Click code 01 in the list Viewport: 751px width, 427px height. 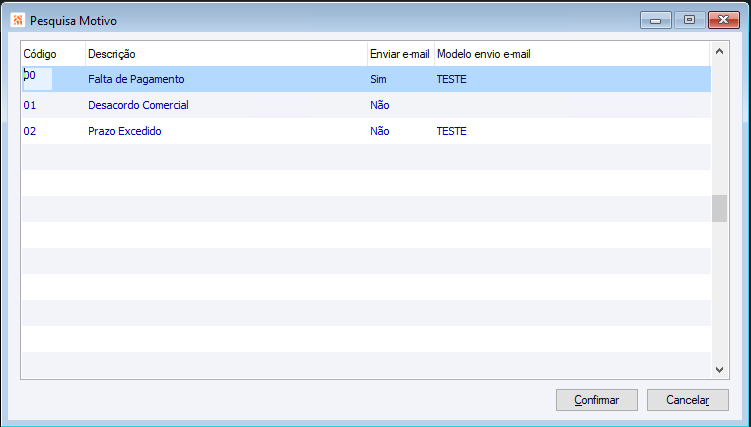[30, 105]
